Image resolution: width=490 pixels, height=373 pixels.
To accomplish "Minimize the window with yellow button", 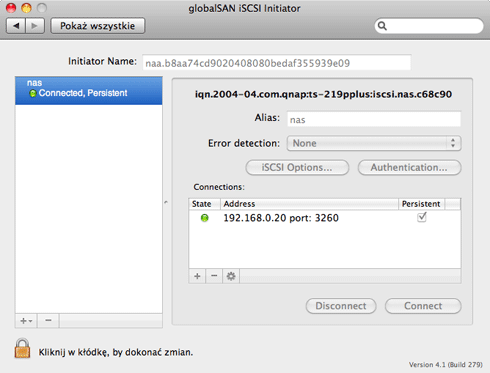I will point(26,8).
